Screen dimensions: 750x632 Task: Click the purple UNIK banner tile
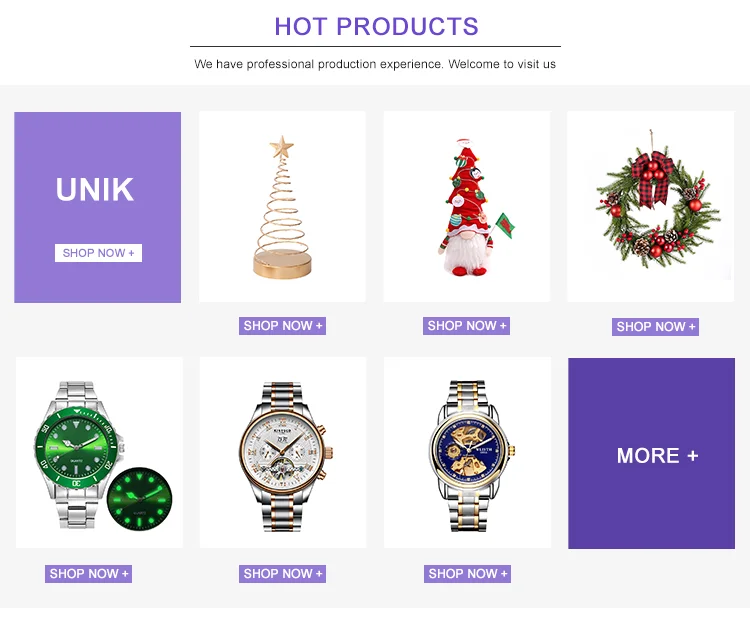[x=98, y=208]
